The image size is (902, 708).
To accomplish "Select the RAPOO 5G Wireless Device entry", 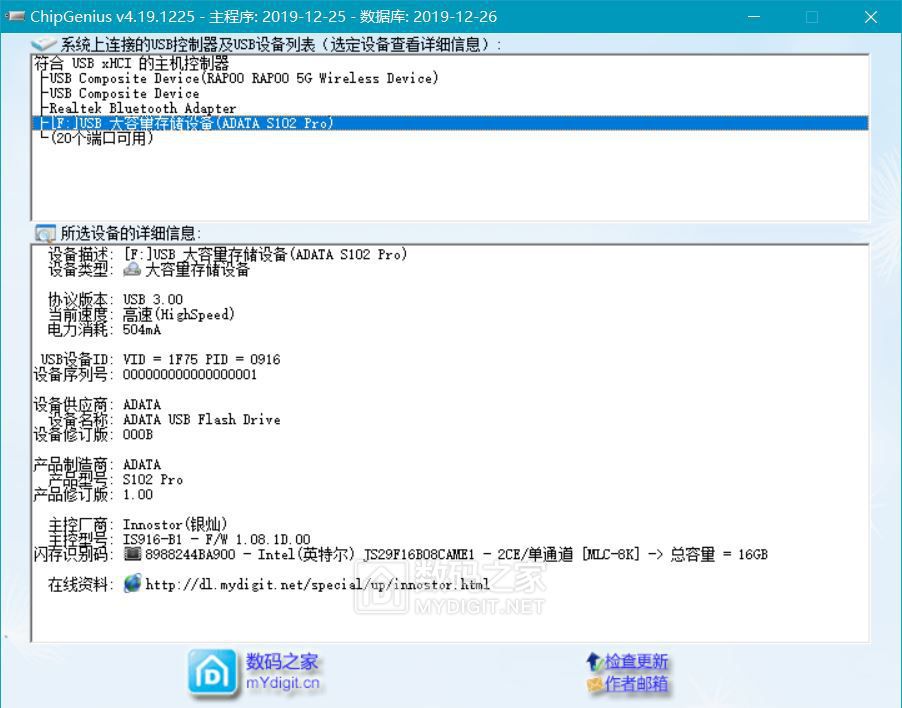I will pos(244,78).
